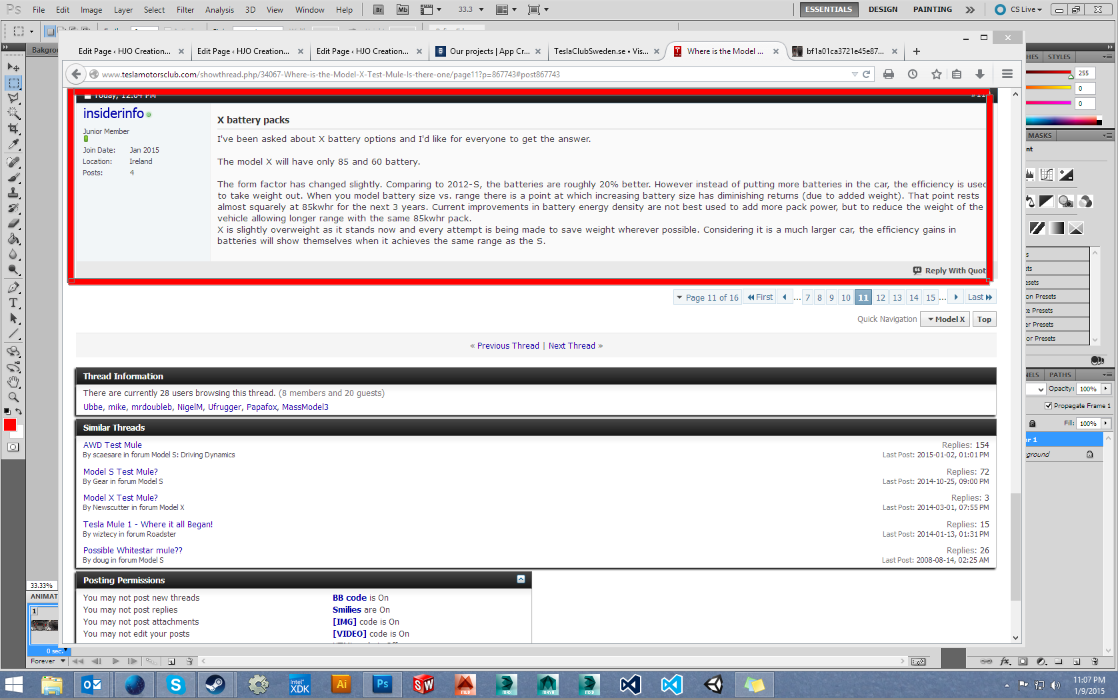Select the Blur tool
1118x700 pixels.
[x=14, y=255]
